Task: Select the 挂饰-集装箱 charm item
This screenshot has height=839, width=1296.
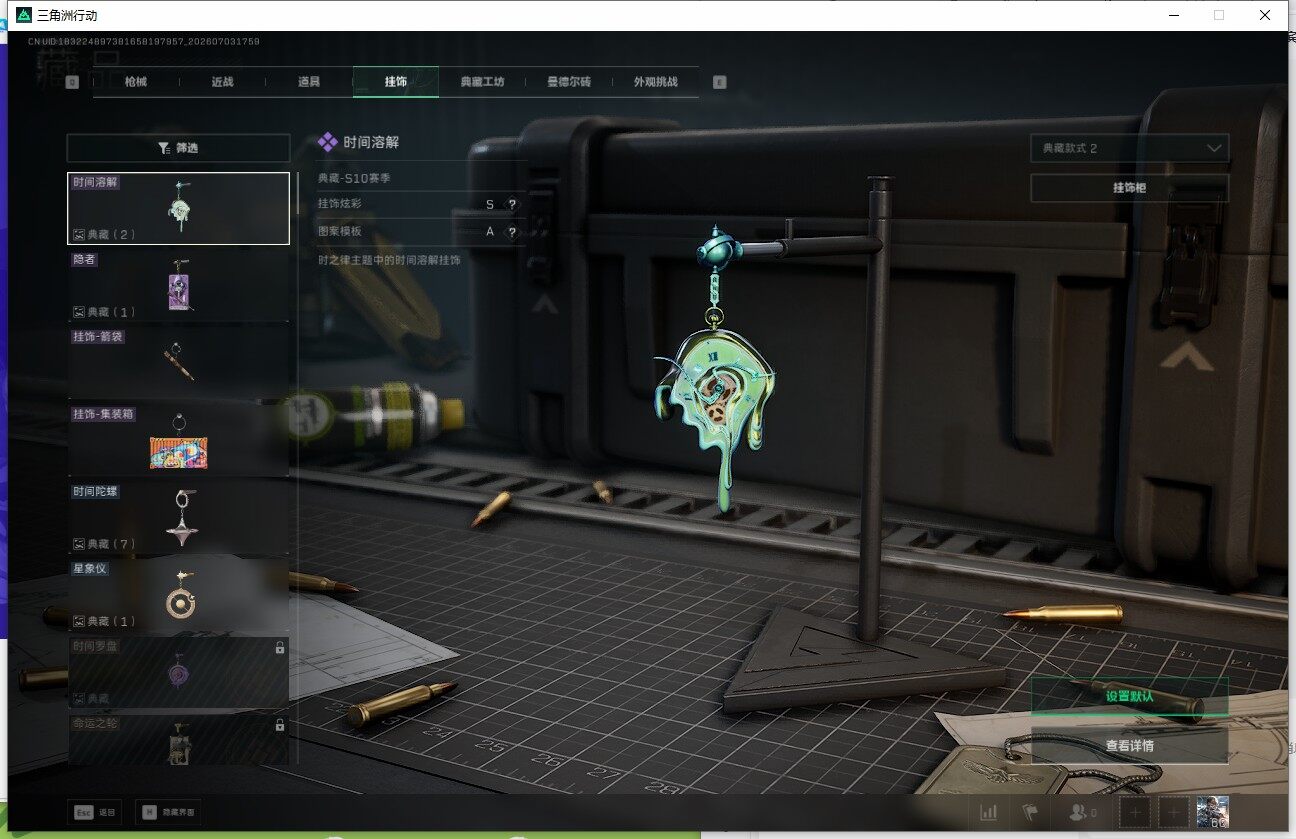Action: click(x=178, y=440)
